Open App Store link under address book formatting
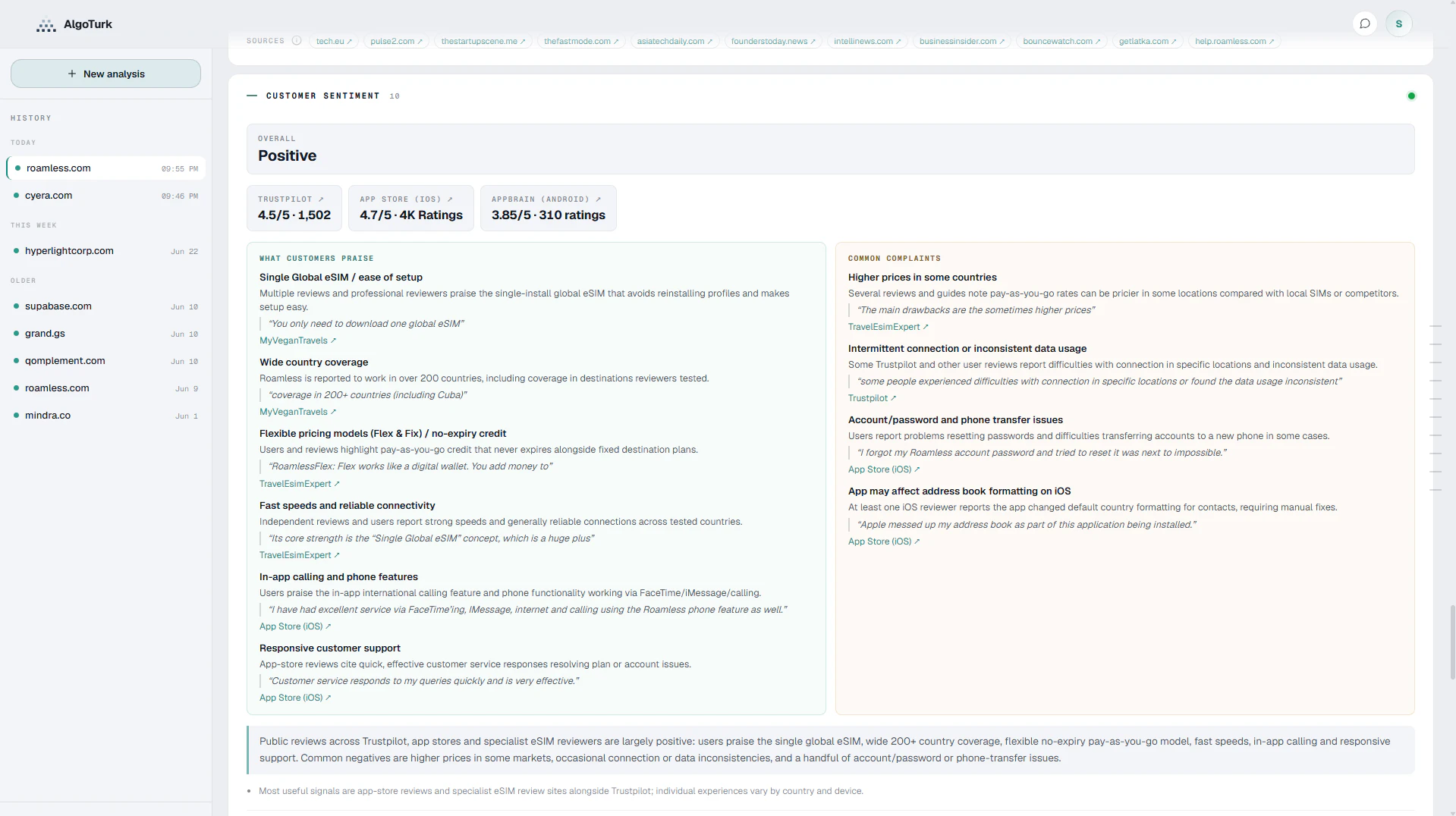The width and height of the screenshot is (1456, 816). (x=884, y=541)
